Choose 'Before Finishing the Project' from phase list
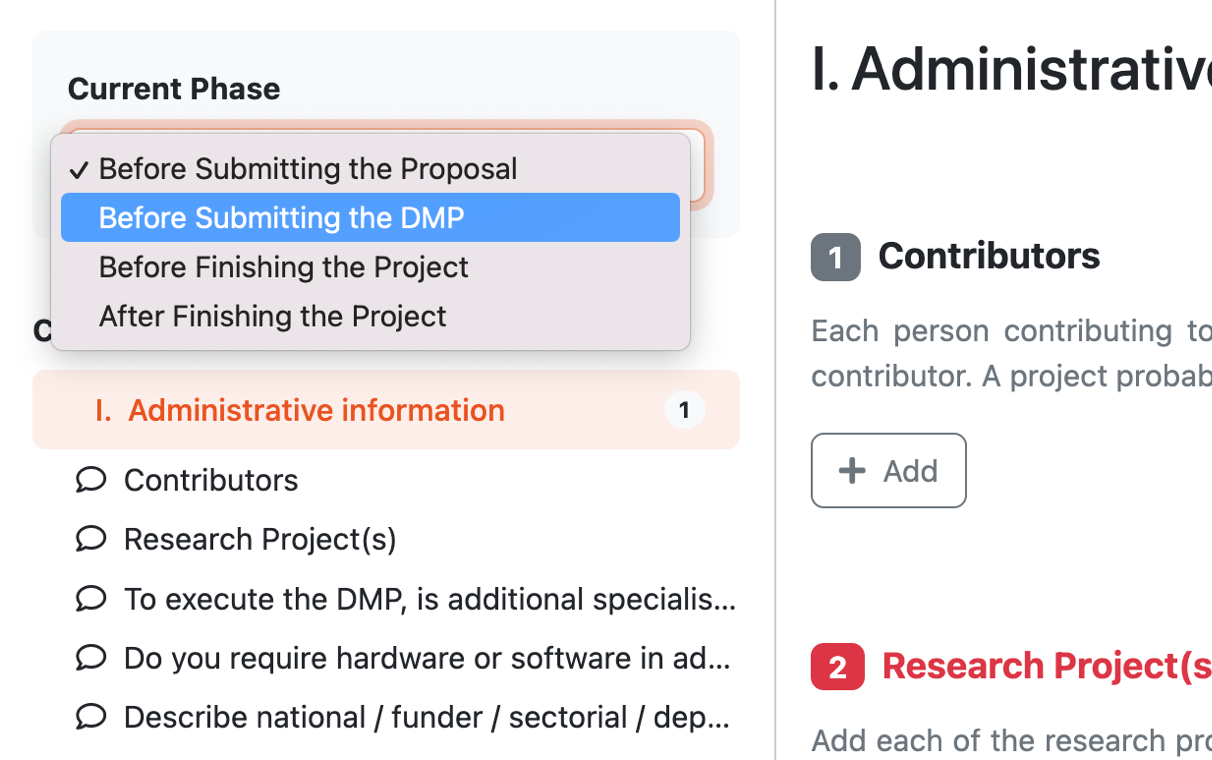 (283, 267)
